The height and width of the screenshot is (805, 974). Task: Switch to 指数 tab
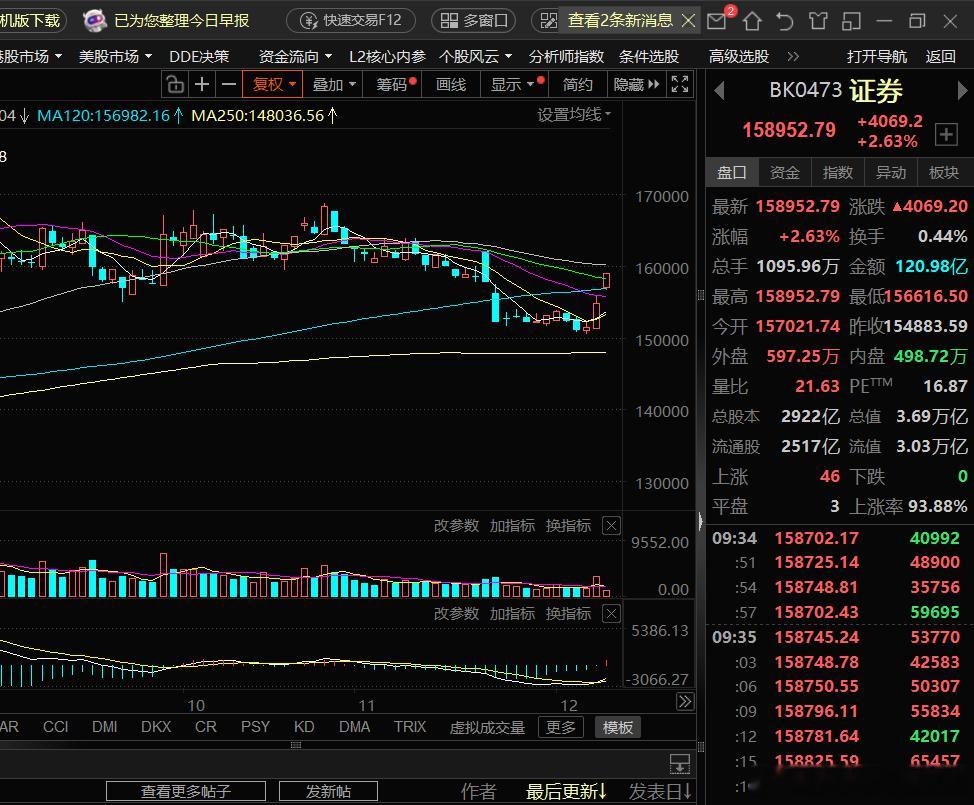pyautogui.click(x=837, y=172)
